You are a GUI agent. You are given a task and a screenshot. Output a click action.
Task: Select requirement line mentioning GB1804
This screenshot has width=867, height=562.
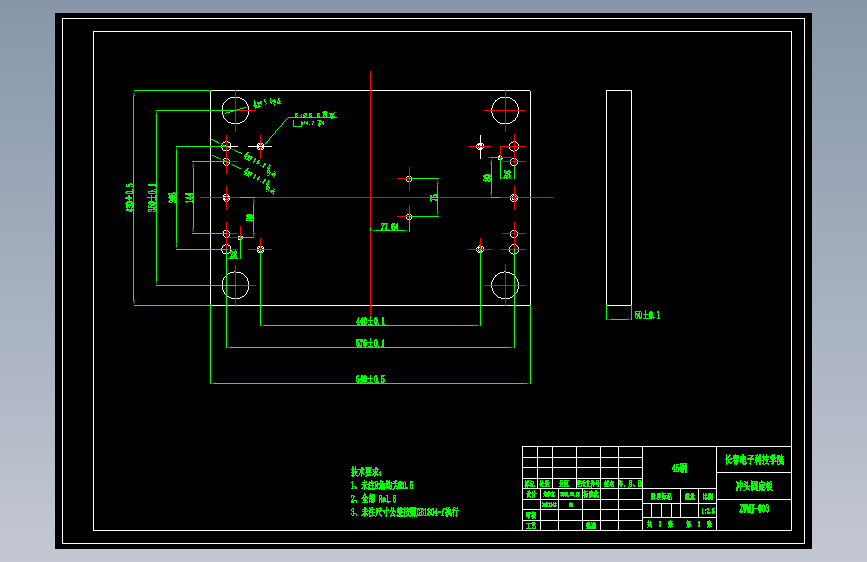click(x=405, y=512)
